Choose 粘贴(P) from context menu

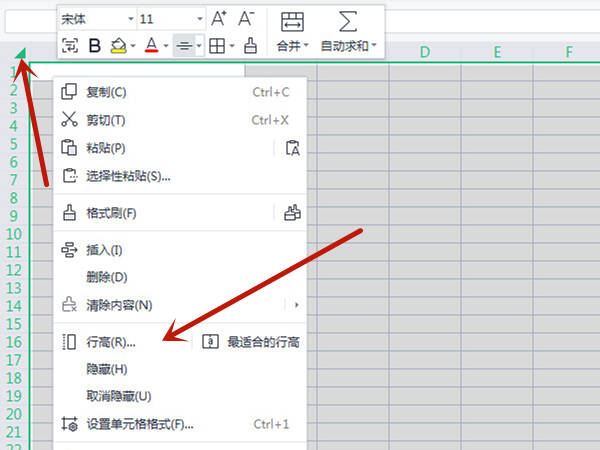[x=164, y=148]
